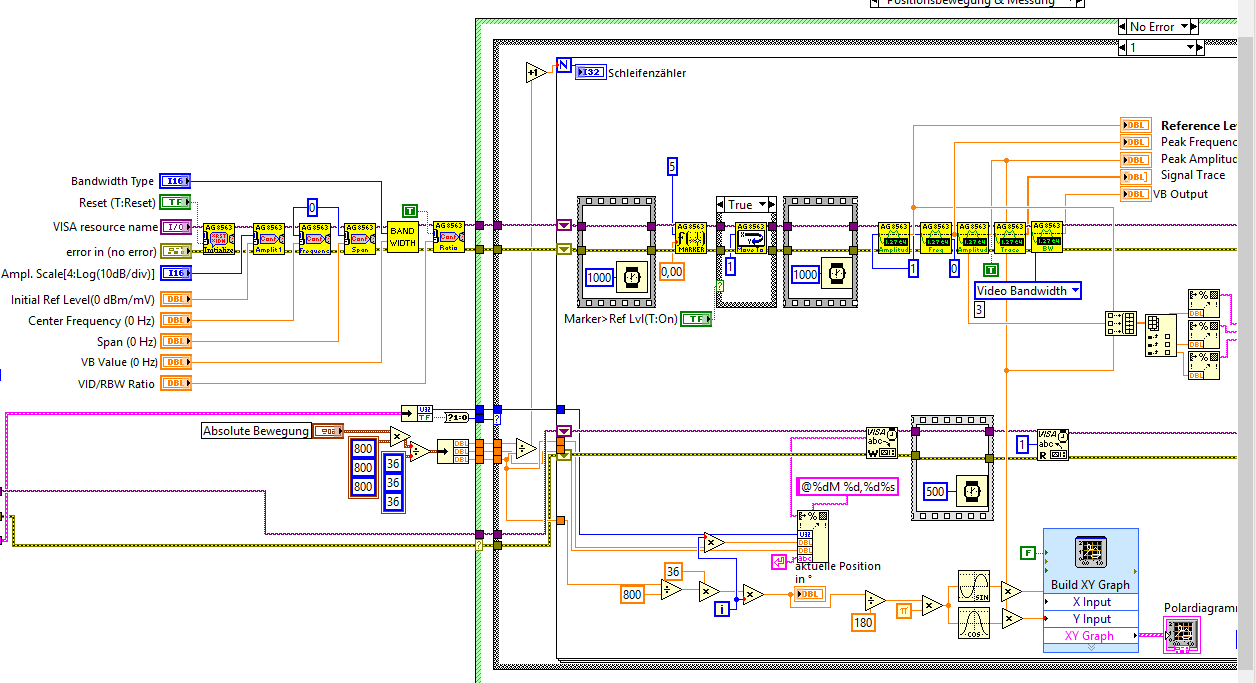The image size is (1256, 683).
Task: Select the pi constant node
Action: coord(903,610)
